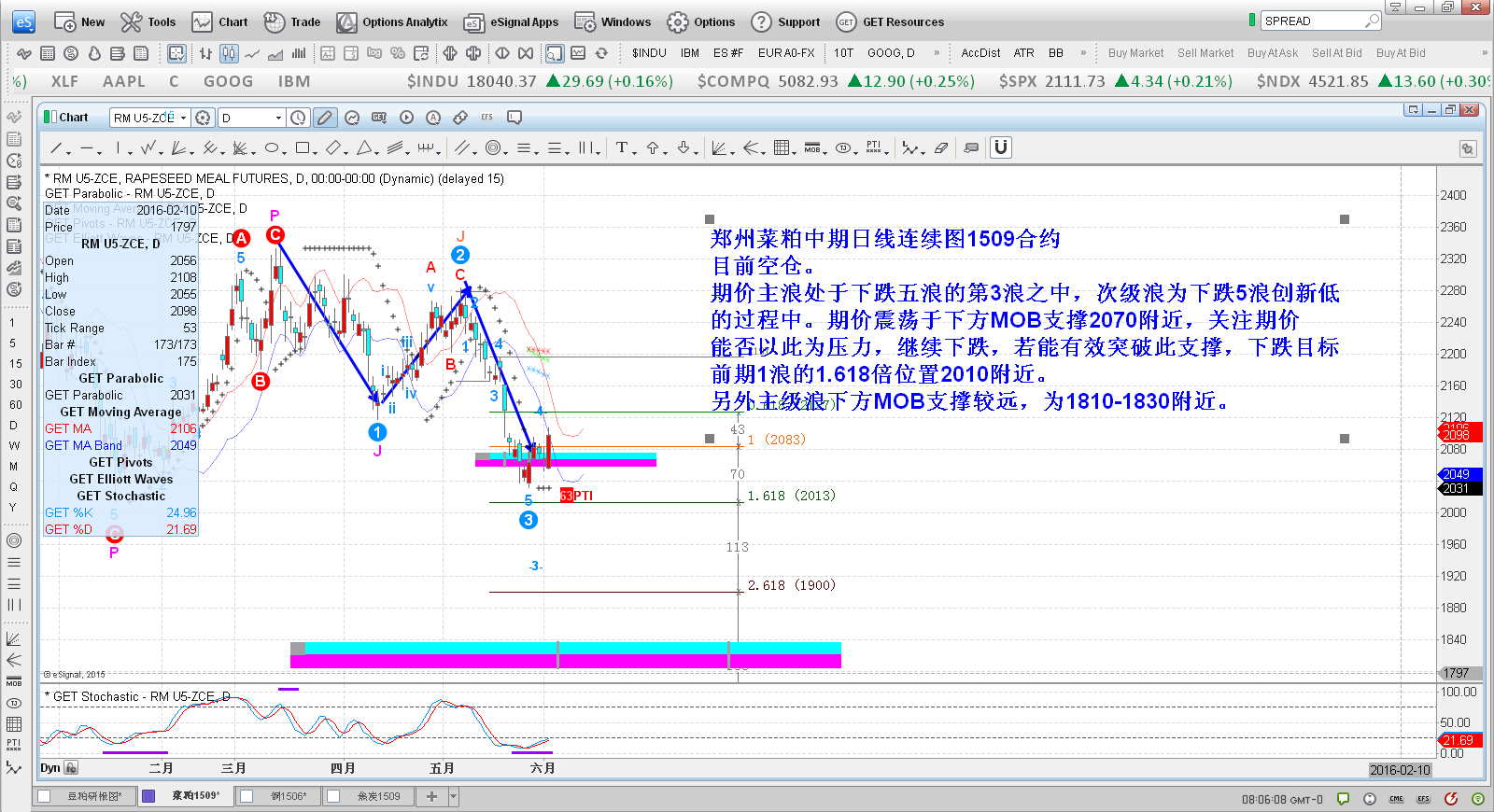Click the chart playback replay icon
This screenshot has width=1494, height=812.
point(406,118)
